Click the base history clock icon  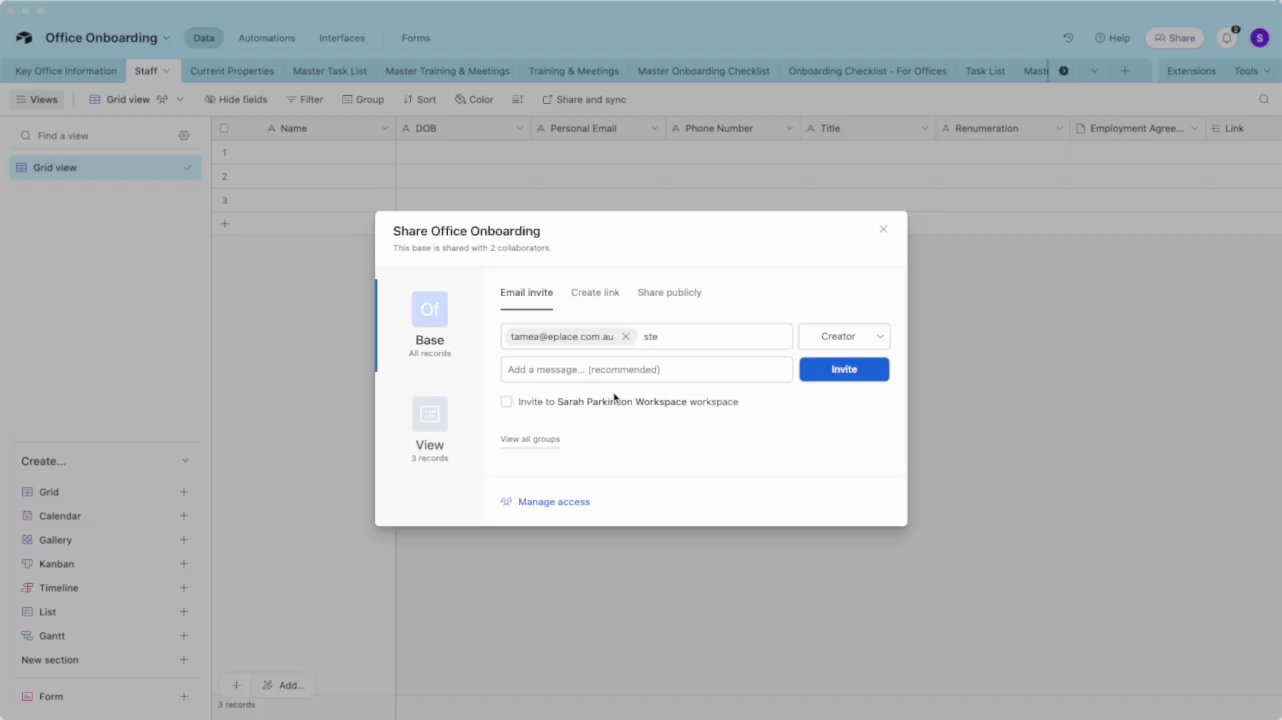coord(1068,38)
